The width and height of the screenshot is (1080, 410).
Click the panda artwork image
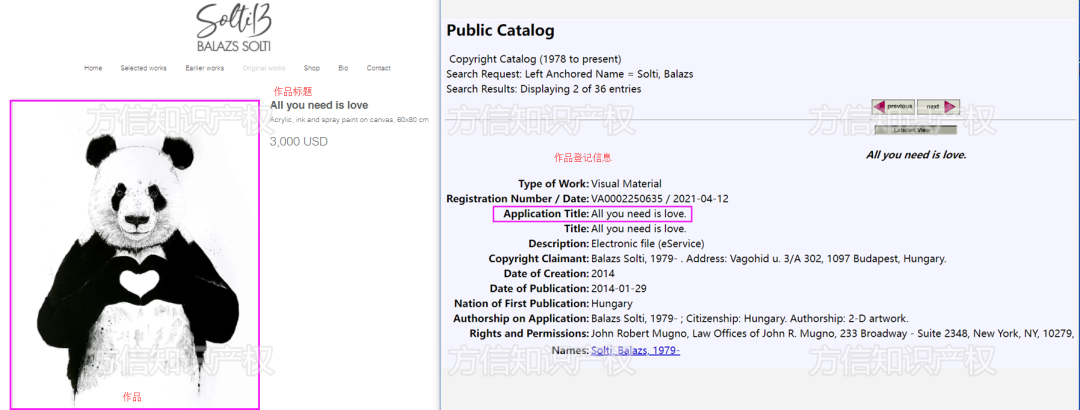point(134,255)
